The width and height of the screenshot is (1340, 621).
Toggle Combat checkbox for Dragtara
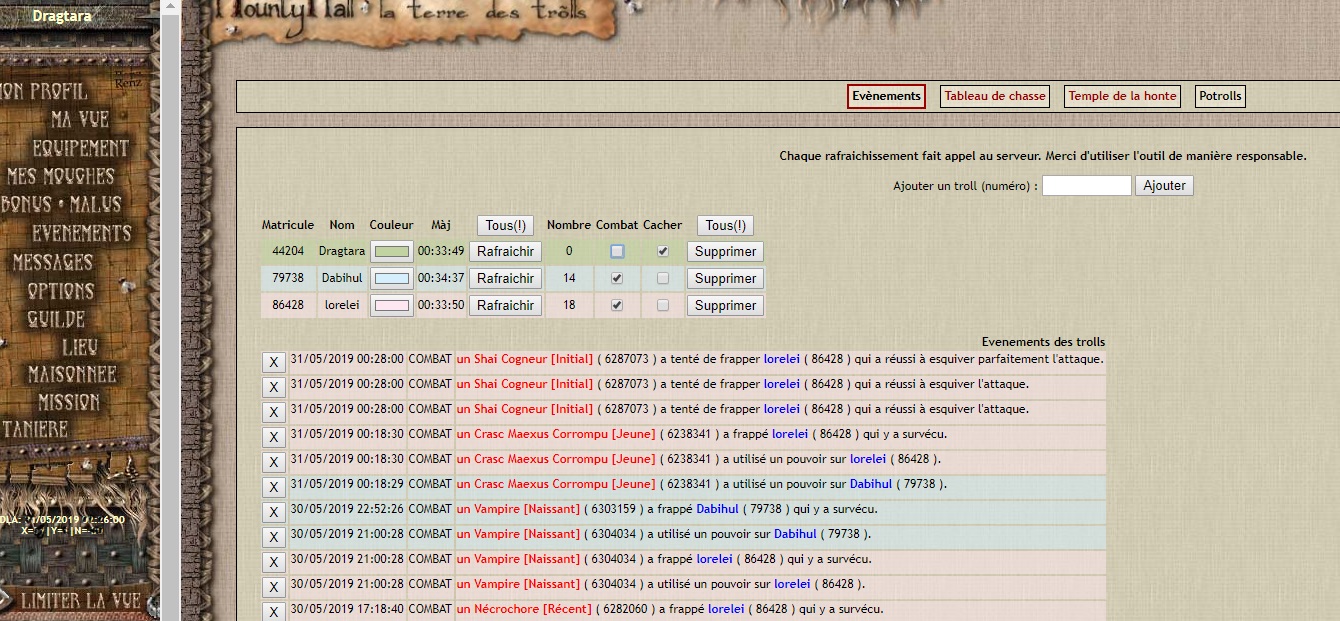tap(617, 251)
